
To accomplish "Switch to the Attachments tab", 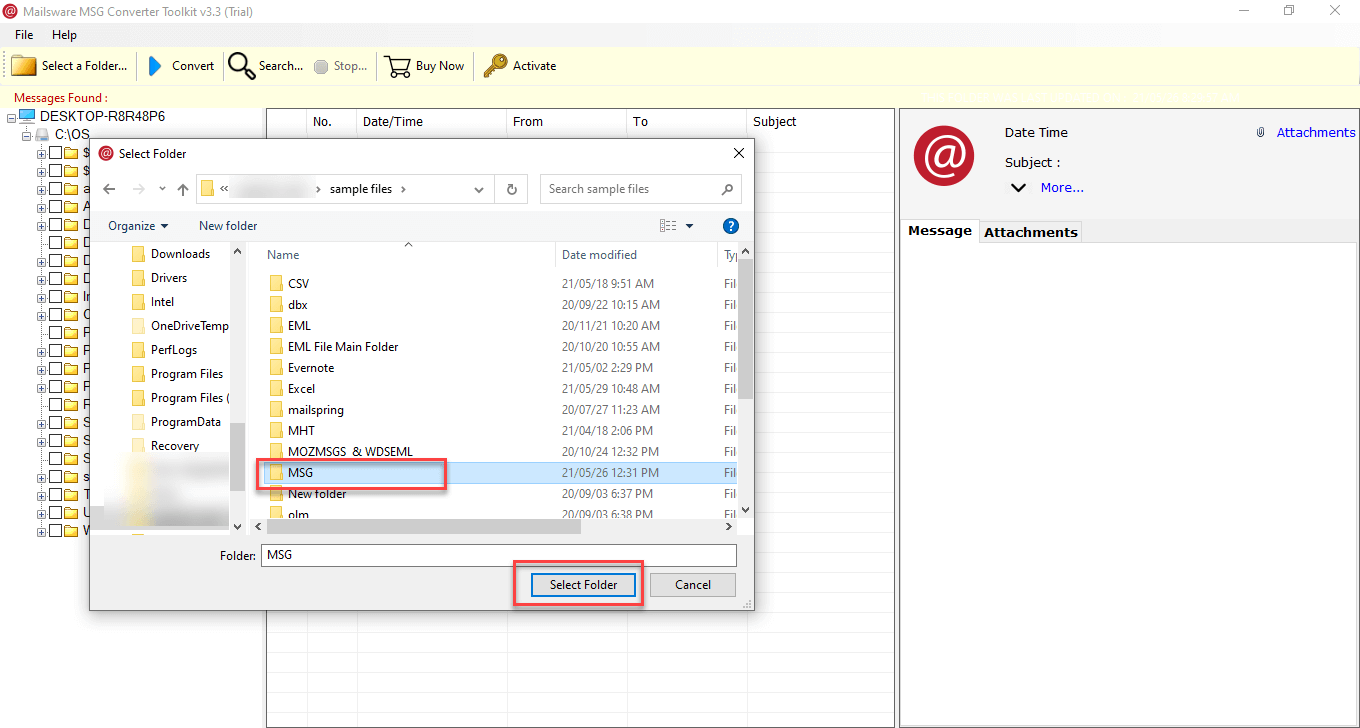I will [x=1031, y=232].
